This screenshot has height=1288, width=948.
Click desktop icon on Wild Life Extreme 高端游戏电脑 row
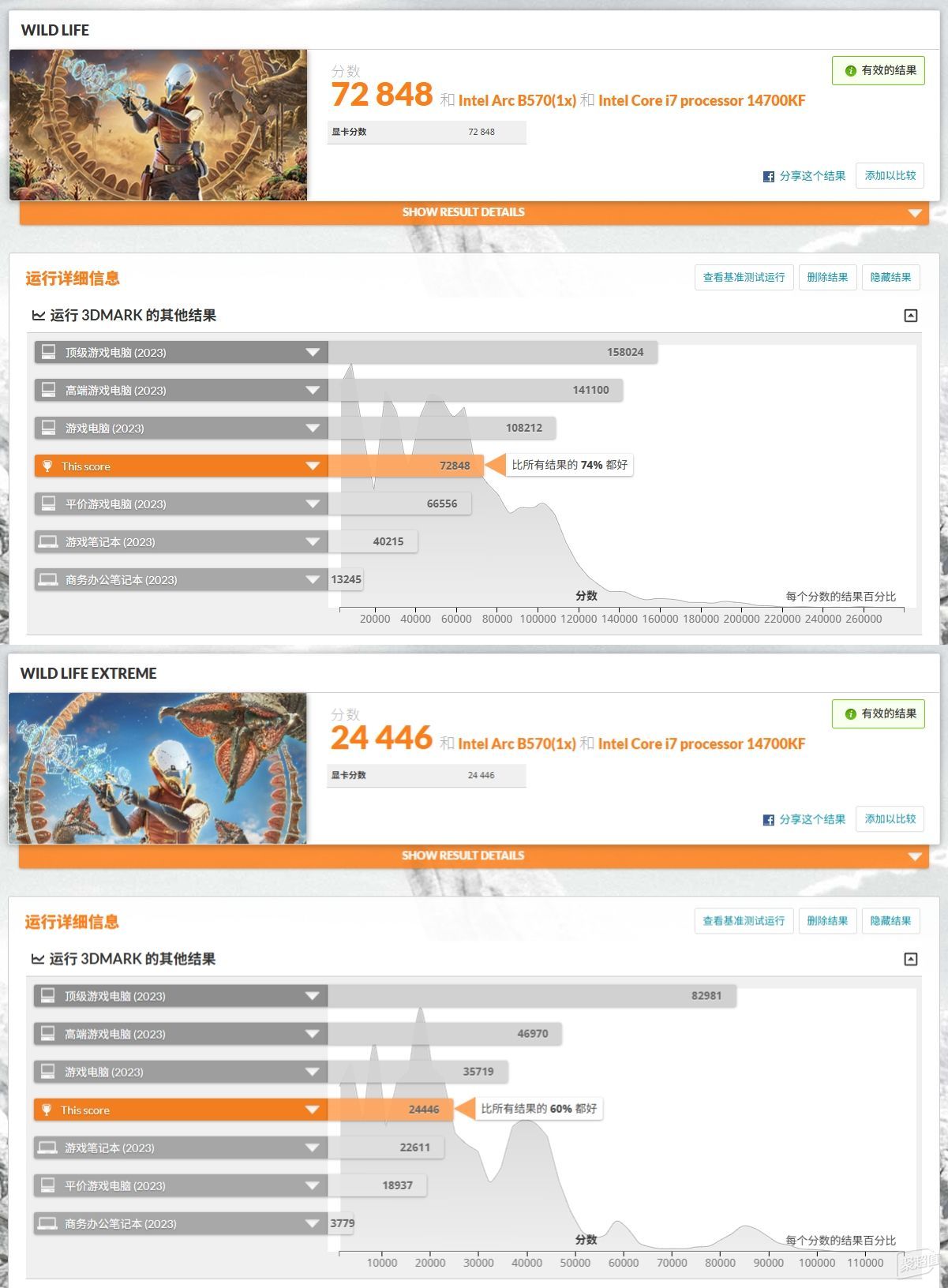48,1033
